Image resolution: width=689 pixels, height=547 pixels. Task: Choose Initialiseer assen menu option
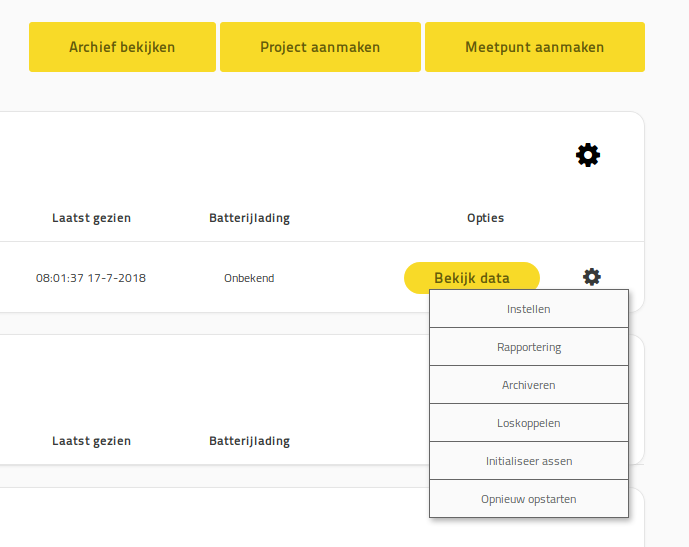click(x=528, y=461)
